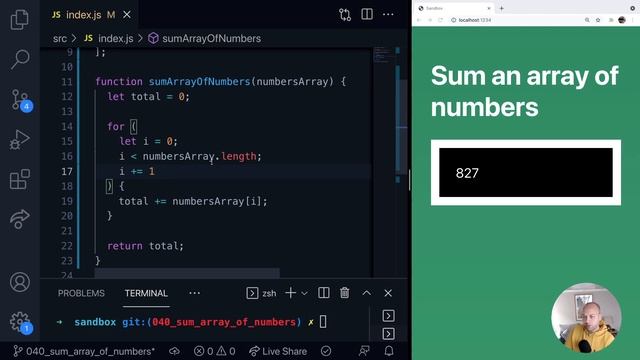The height and width of the screenshot is (360, 640).
Task: Switch to the PROBLEMS panel tab
Action: click(81, 293)
